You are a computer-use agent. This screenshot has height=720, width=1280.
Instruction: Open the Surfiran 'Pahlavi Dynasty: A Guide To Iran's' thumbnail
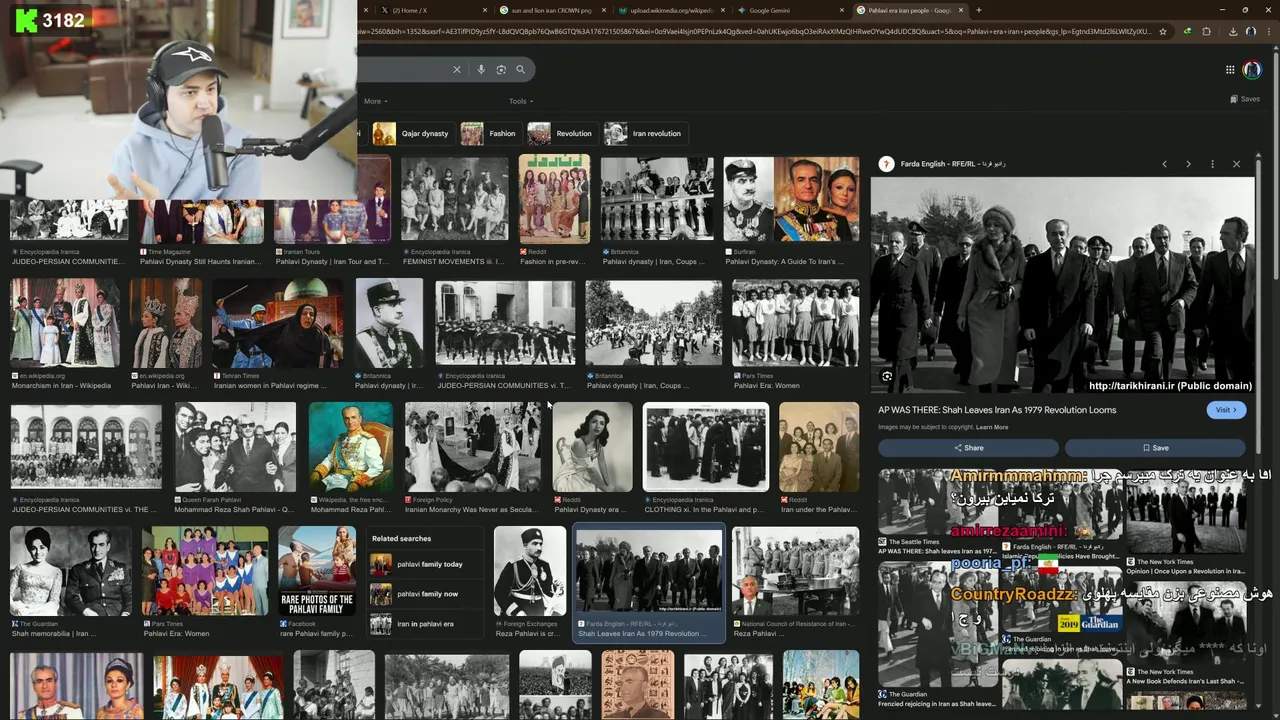tap(791, 199)
